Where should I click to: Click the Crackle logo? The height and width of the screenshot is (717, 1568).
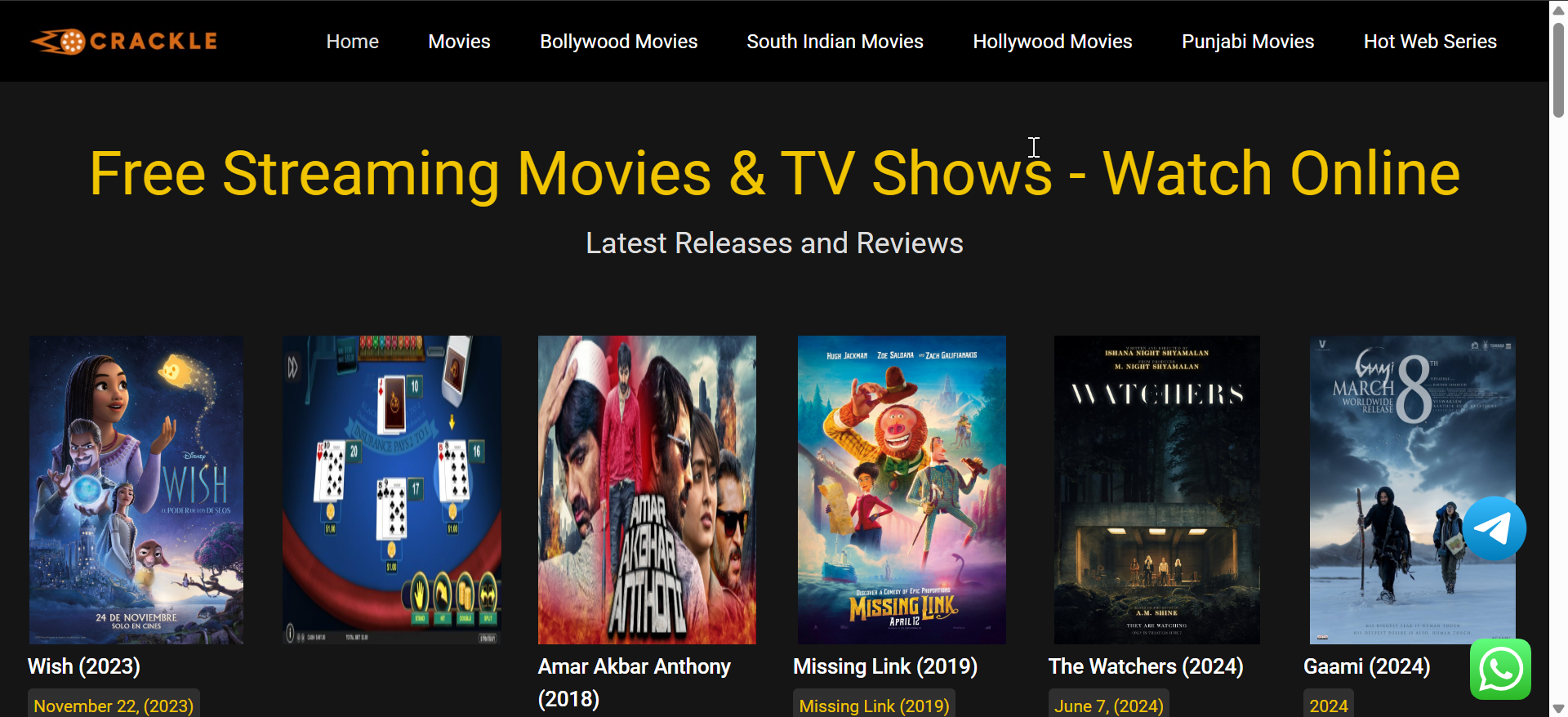tap(124, 41)
